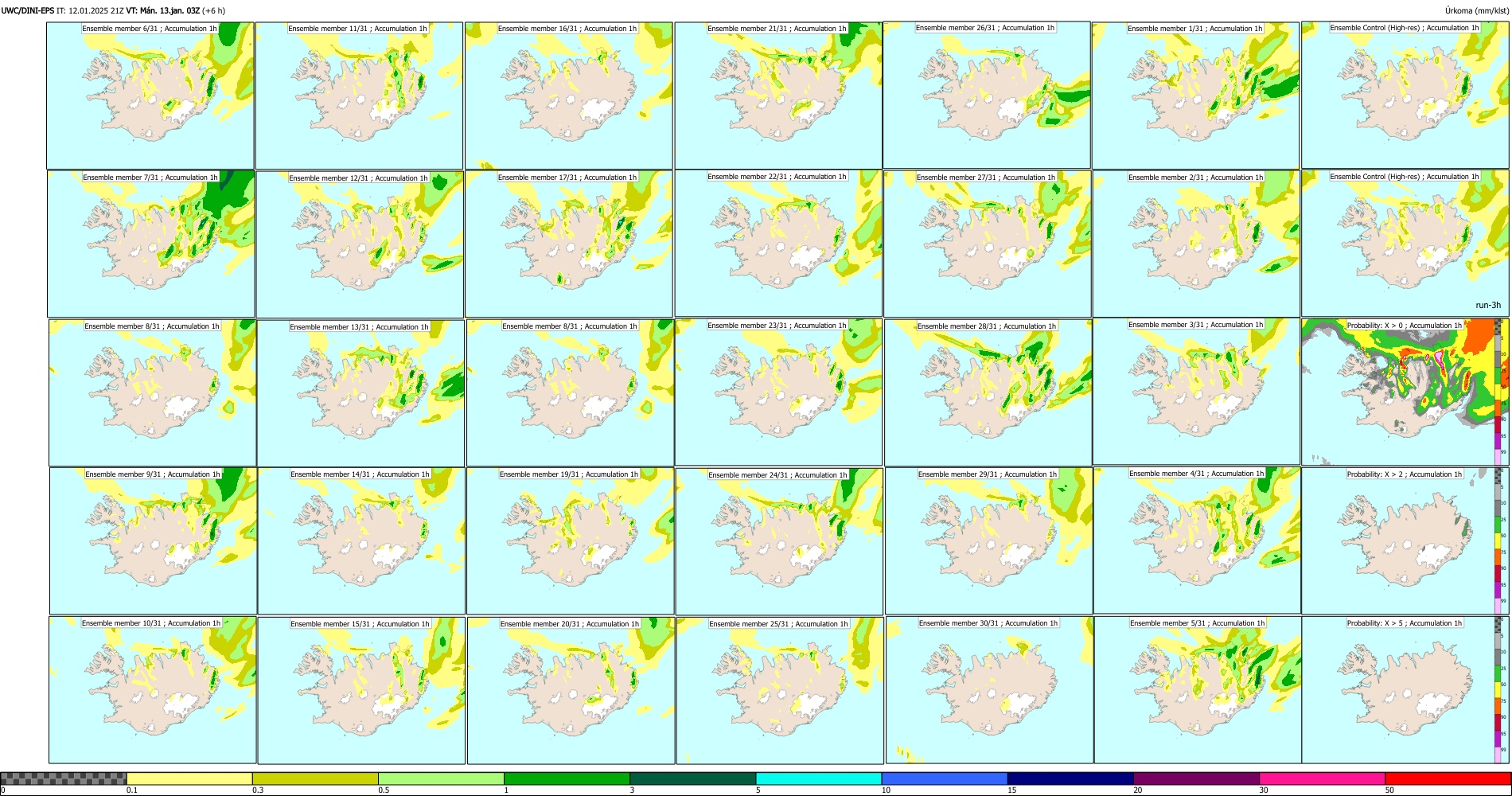View the Ensemble member 9/31 precipitation map

click(153, 540)
